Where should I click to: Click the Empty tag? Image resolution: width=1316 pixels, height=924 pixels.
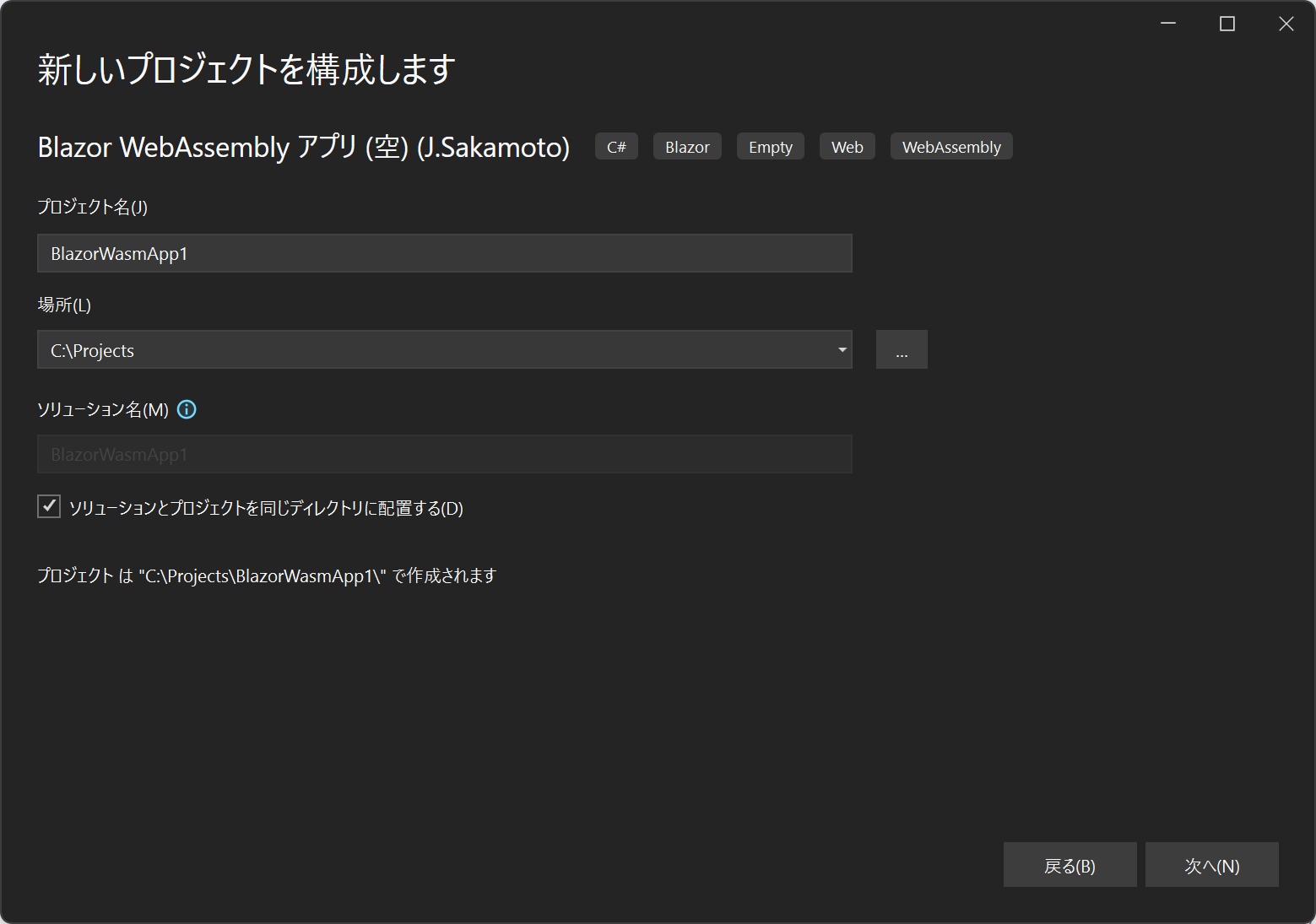[x=771, y=147]
